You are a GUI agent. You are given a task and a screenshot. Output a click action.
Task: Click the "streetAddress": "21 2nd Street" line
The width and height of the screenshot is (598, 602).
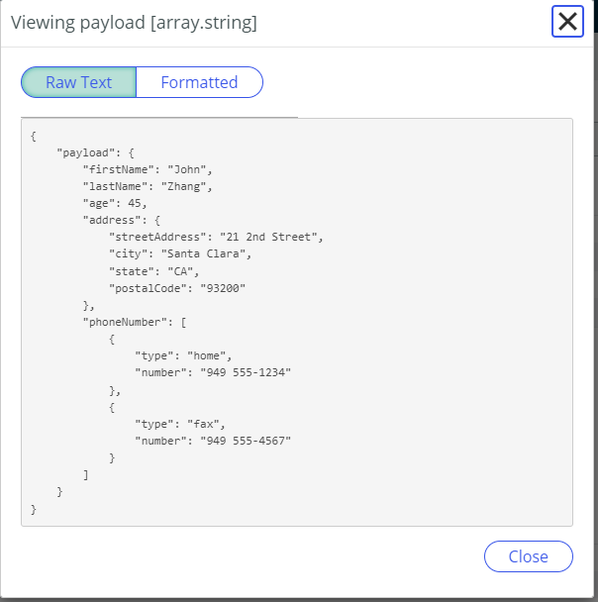click(x=216, y=237)
